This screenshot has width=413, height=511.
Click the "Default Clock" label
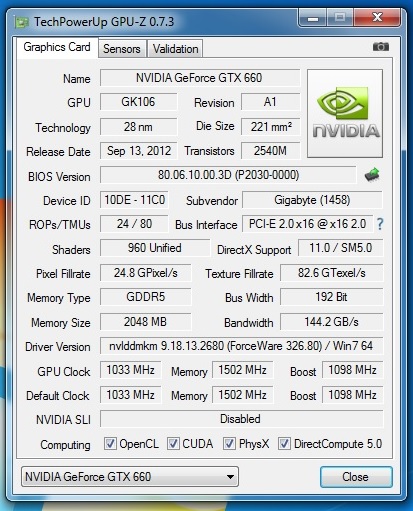coord(58,396)
